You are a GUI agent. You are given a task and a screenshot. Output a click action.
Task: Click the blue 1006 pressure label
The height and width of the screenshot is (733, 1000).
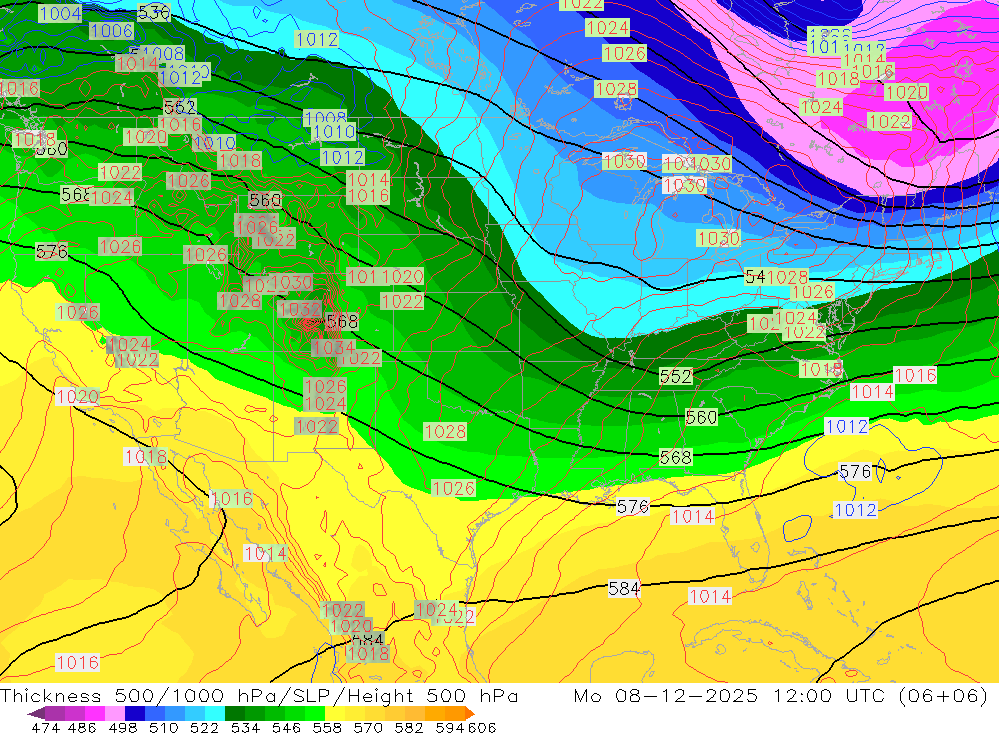click(112, 31)
